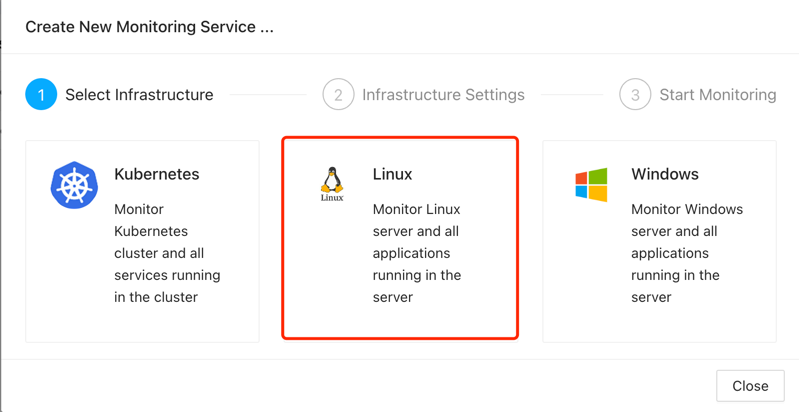Click the step 3 number circle
The height and width of the screenshot is (412, 799).
635,95
